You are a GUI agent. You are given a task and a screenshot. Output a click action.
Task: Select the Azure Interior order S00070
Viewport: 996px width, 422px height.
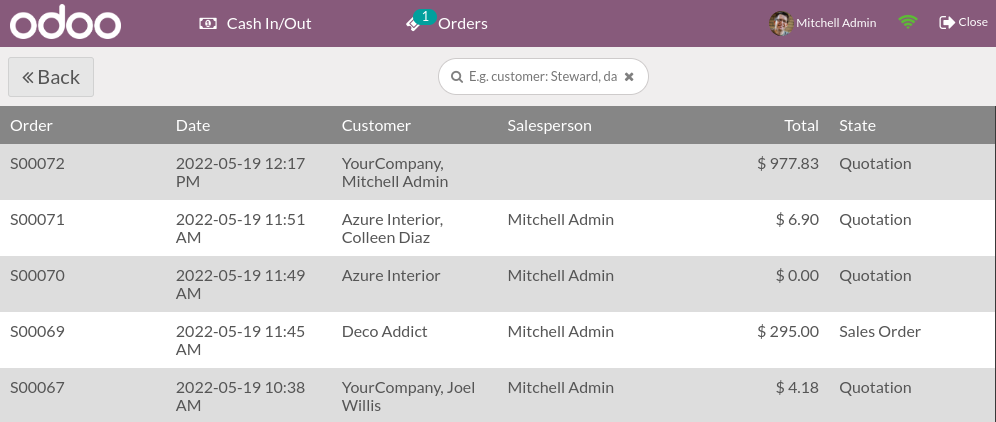pos(38,276)
